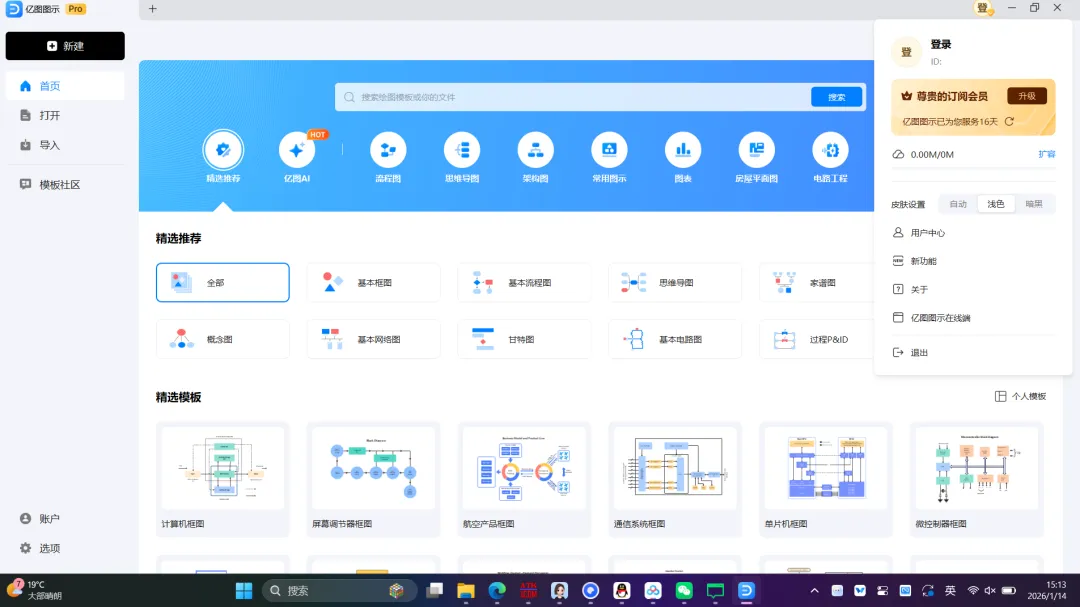Screen dimensions: 1080x607
Task: Click the taskbar 搜索 box
Action: [x=339, y=590]
